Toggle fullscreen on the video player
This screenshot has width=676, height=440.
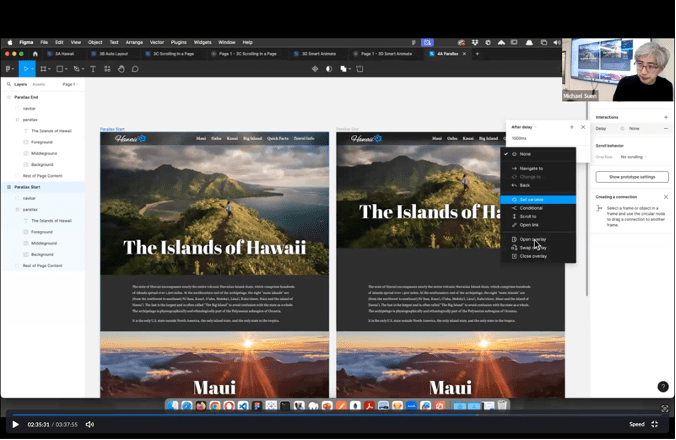click(x=655, y=424)
